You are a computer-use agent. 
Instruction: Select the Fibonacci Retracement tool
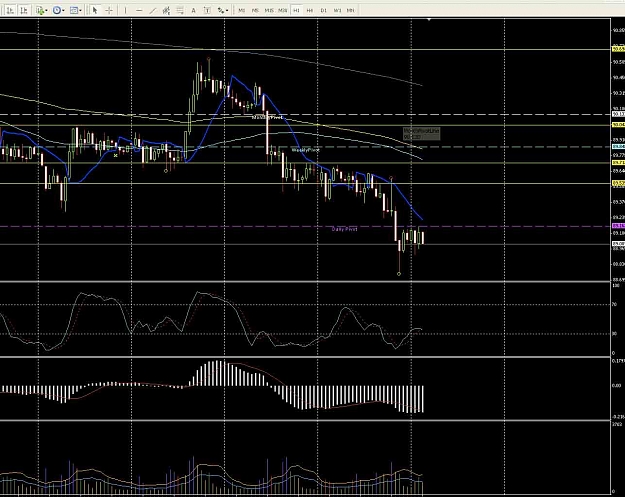(180, 10)
